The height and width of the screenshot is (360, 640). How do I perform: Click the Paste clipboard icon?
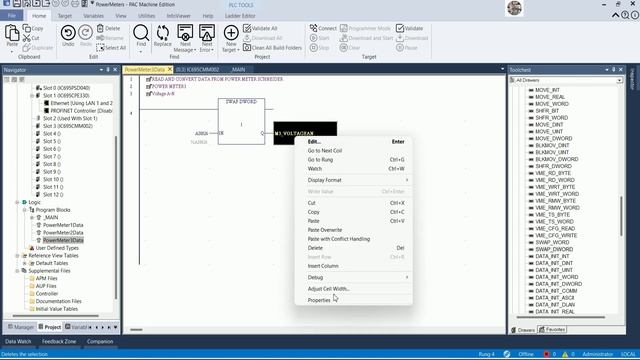tap(12, 33)
